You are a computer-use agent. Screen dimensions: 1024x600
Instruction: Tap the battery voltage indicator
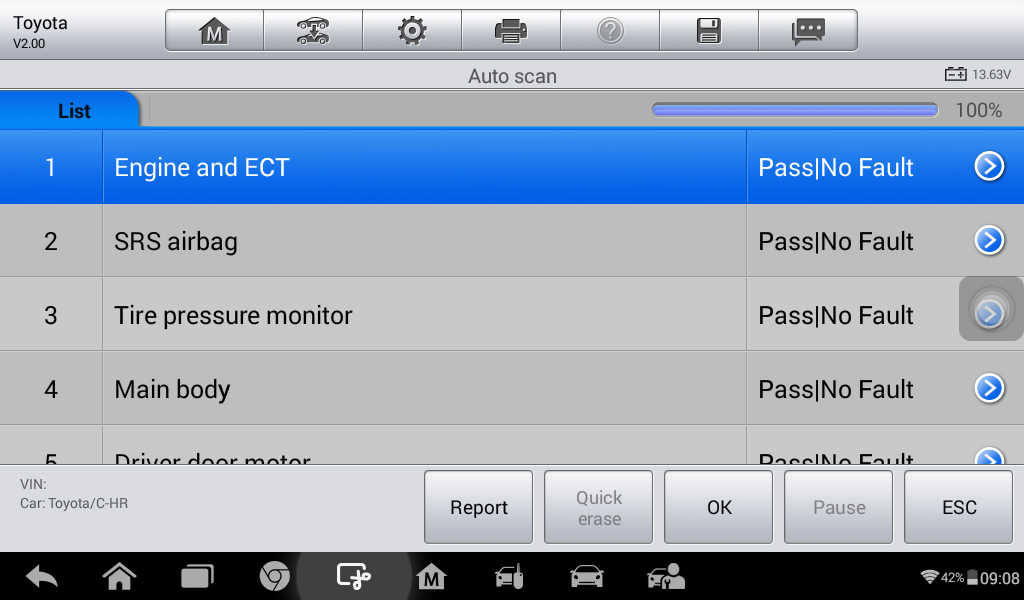pos(978,75)
